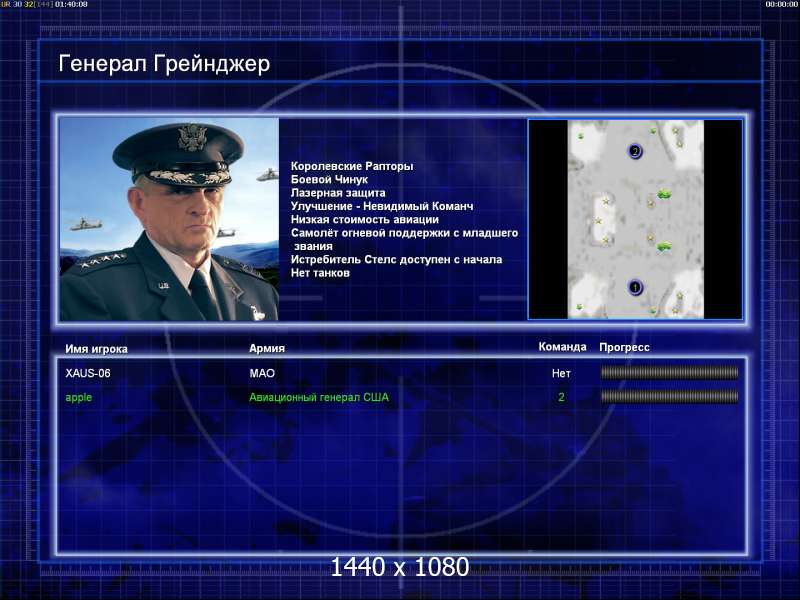Viewport: 800px width, 600px height.
Task: Select player name 'XAUS-06'
Action: [88, 373]
